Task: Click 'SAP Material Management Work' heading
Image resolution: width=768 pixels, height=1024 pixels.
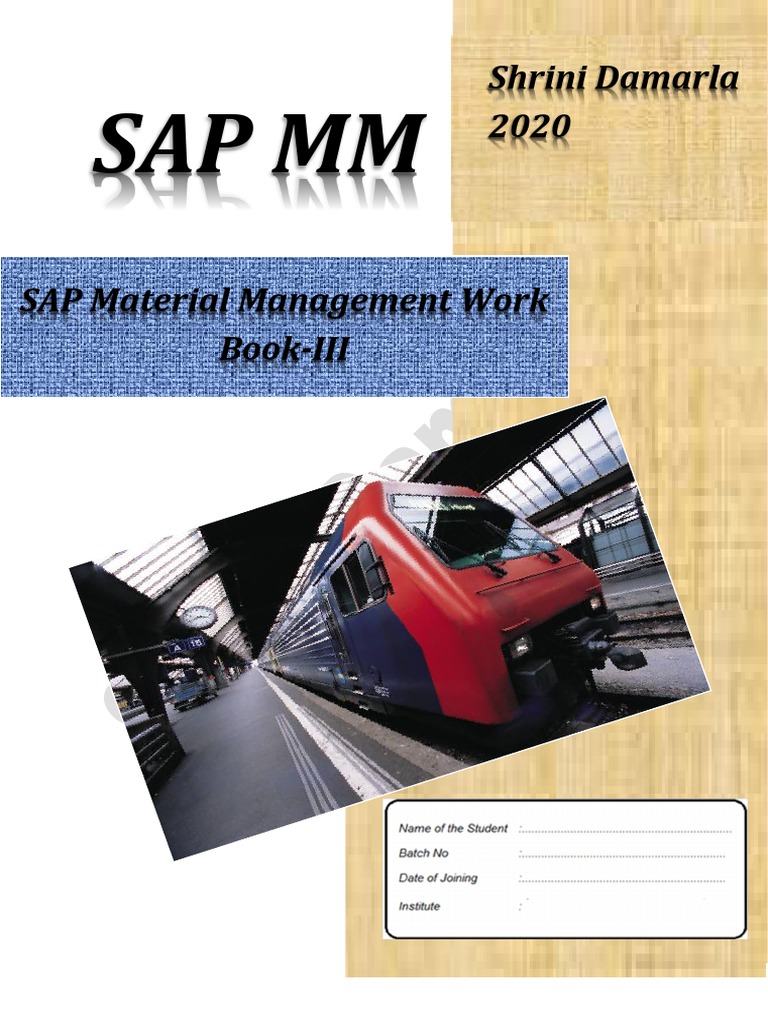Action: click(284, 300)
